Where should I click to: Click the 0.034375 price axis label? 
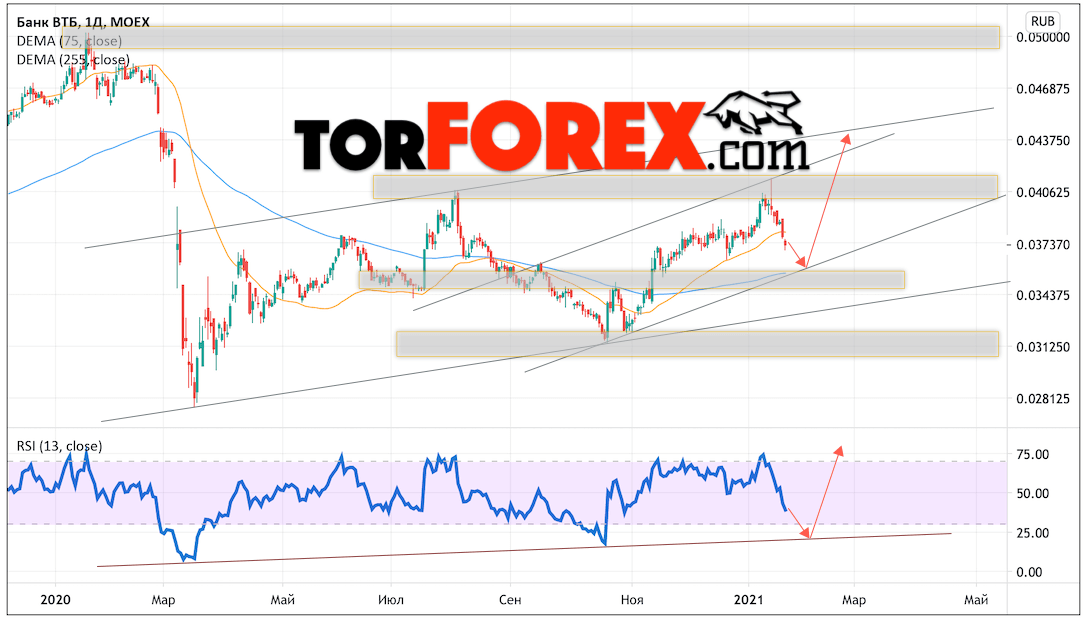[x=1043, y=295]
